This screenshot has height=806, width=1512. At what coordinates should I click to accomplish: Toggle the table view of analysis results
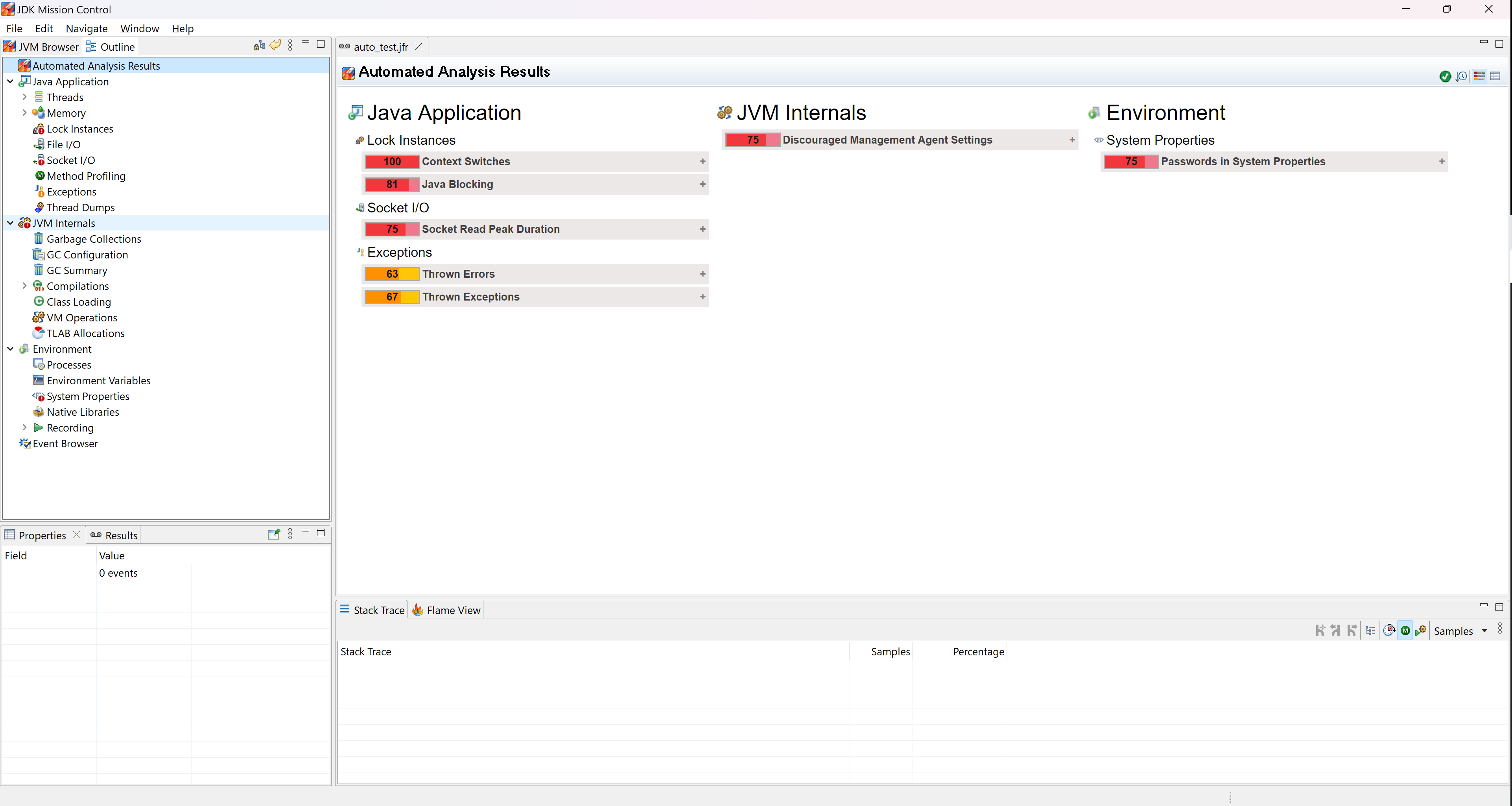click(x=1495, y=76)
